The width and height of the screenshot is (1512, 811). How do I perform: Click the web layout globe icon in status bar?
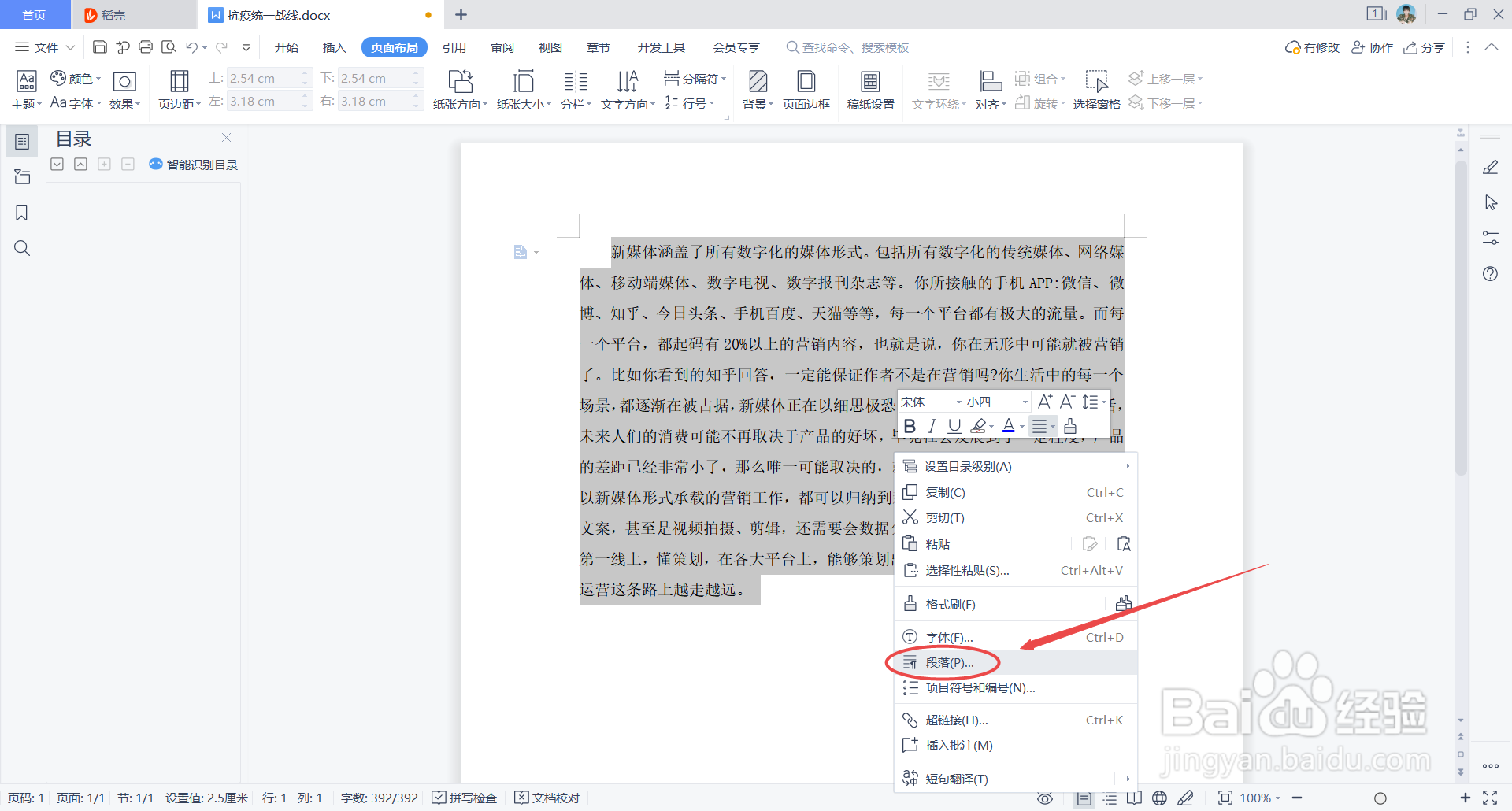pos(1159,798)
